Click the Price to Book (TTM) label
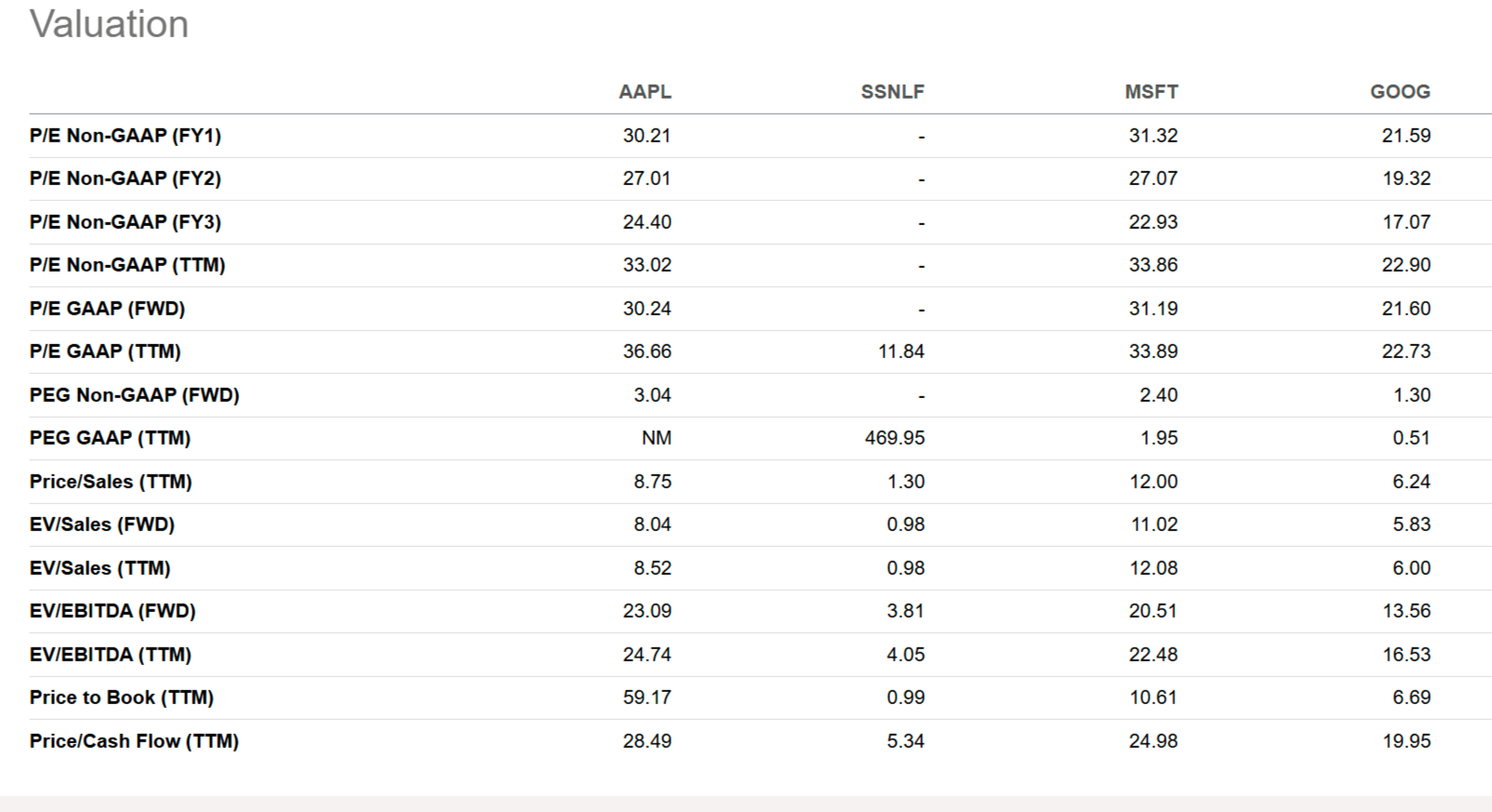1492x812 pixels. [x=122, y=698]
